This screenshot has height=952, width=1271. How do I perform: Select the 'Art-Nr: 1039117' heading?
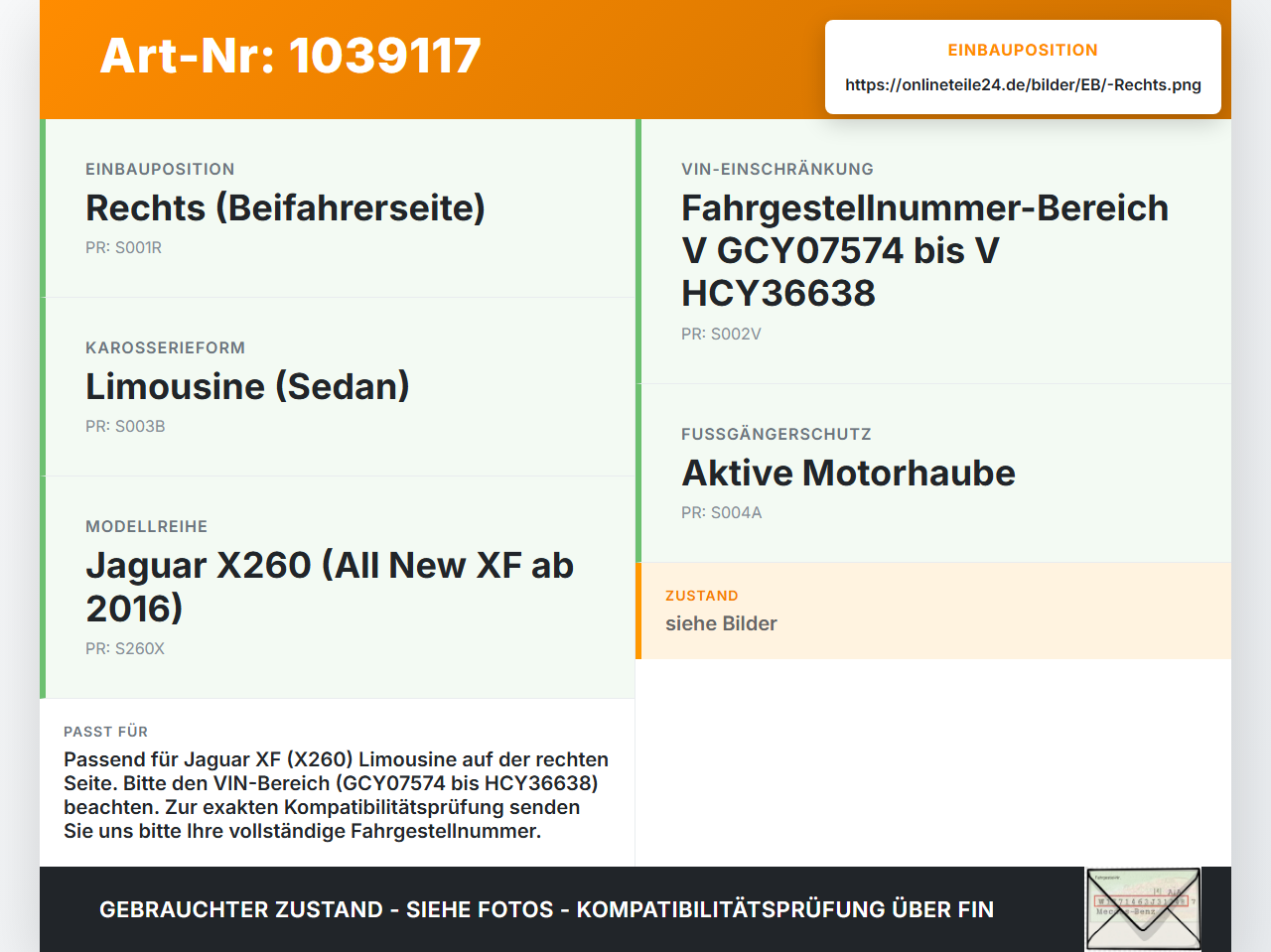pos(291,56)
